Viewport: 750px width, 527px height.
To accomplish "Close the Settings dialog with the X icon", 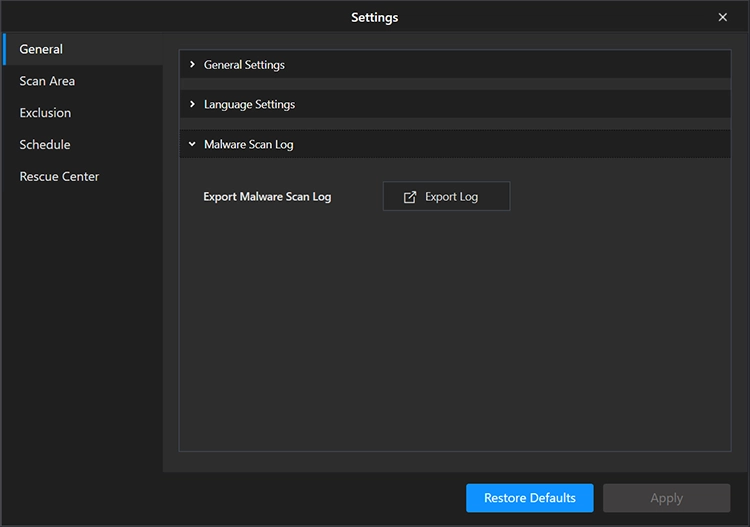I will [723, 17].
